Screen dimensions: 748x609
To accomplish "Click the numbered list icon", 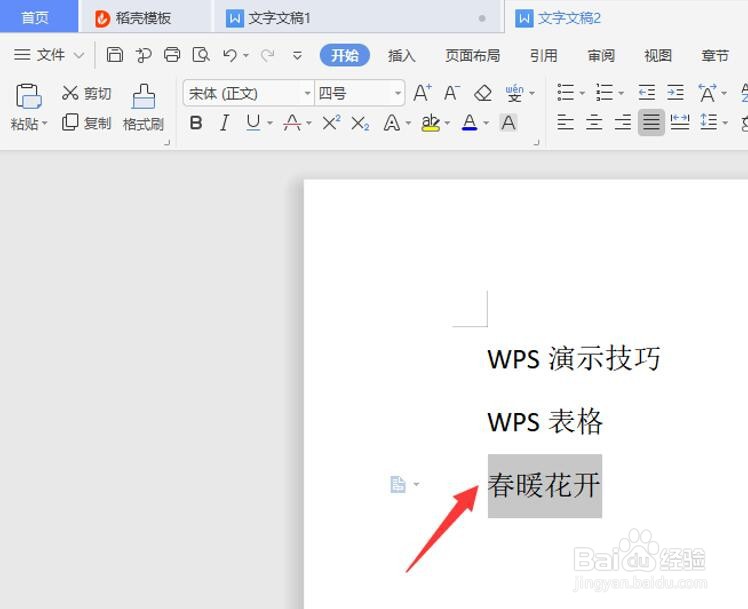I will coord(604,92).
